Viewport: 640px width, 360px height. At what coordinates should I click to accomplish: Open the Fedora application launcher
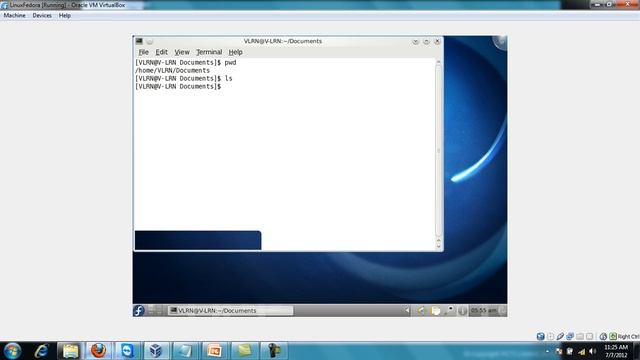[139, 311]
